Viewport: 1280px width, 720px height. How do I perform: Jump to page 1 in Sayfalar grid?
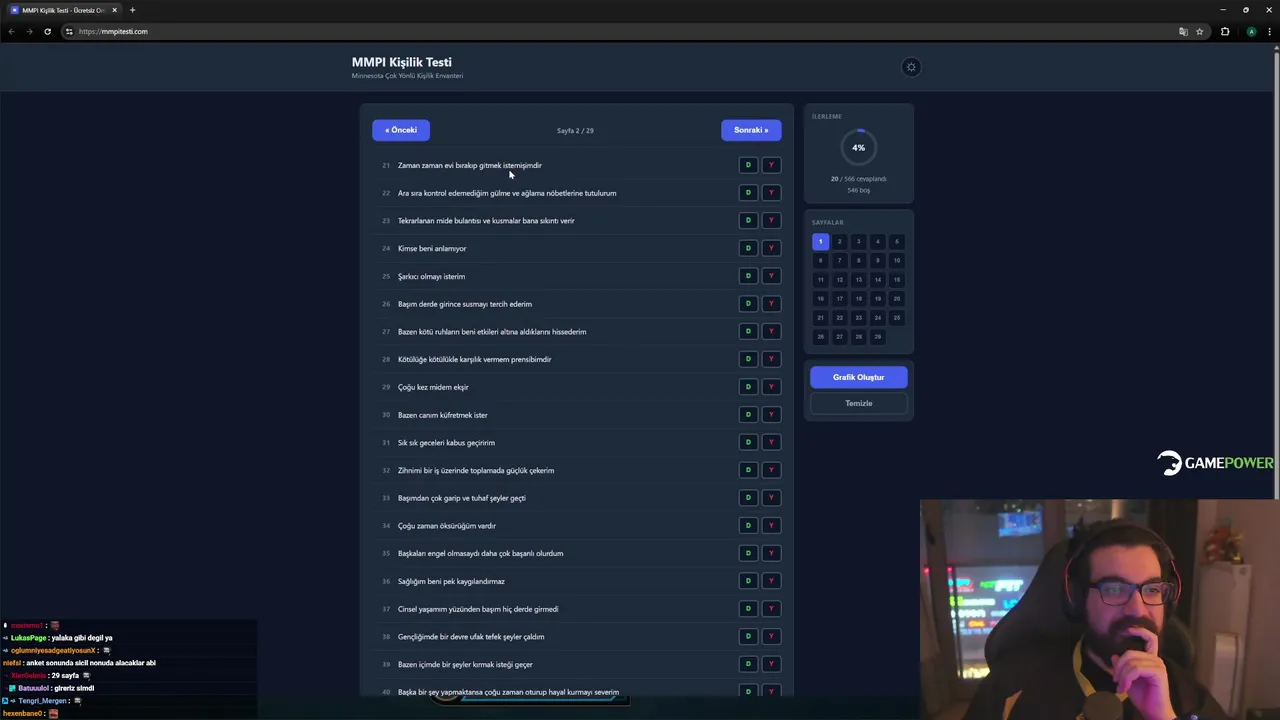[x=820, y=241]
